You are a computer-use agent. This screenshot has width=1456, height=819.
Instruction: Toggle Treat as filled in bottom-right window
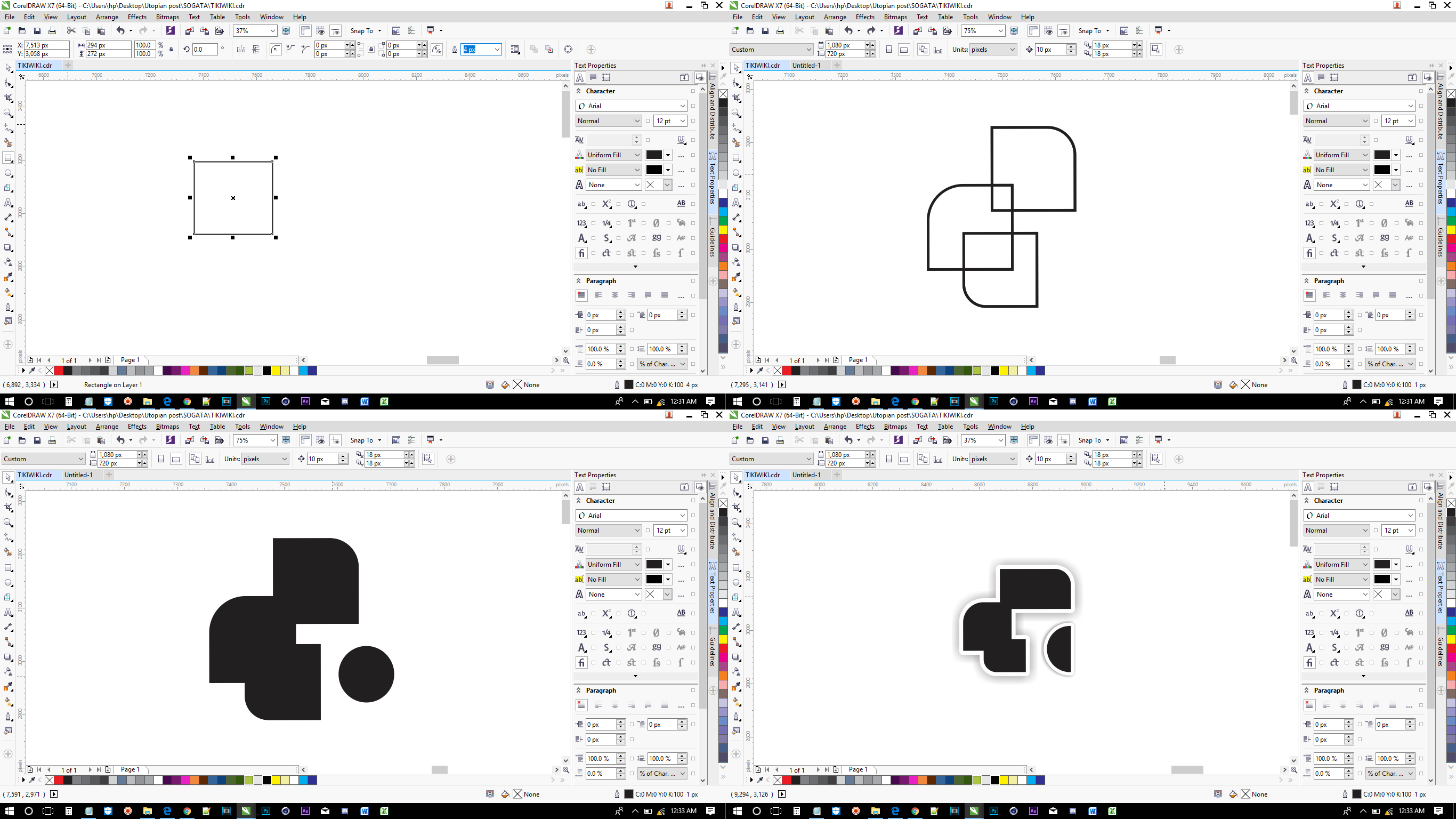(x=1155, y=459)
